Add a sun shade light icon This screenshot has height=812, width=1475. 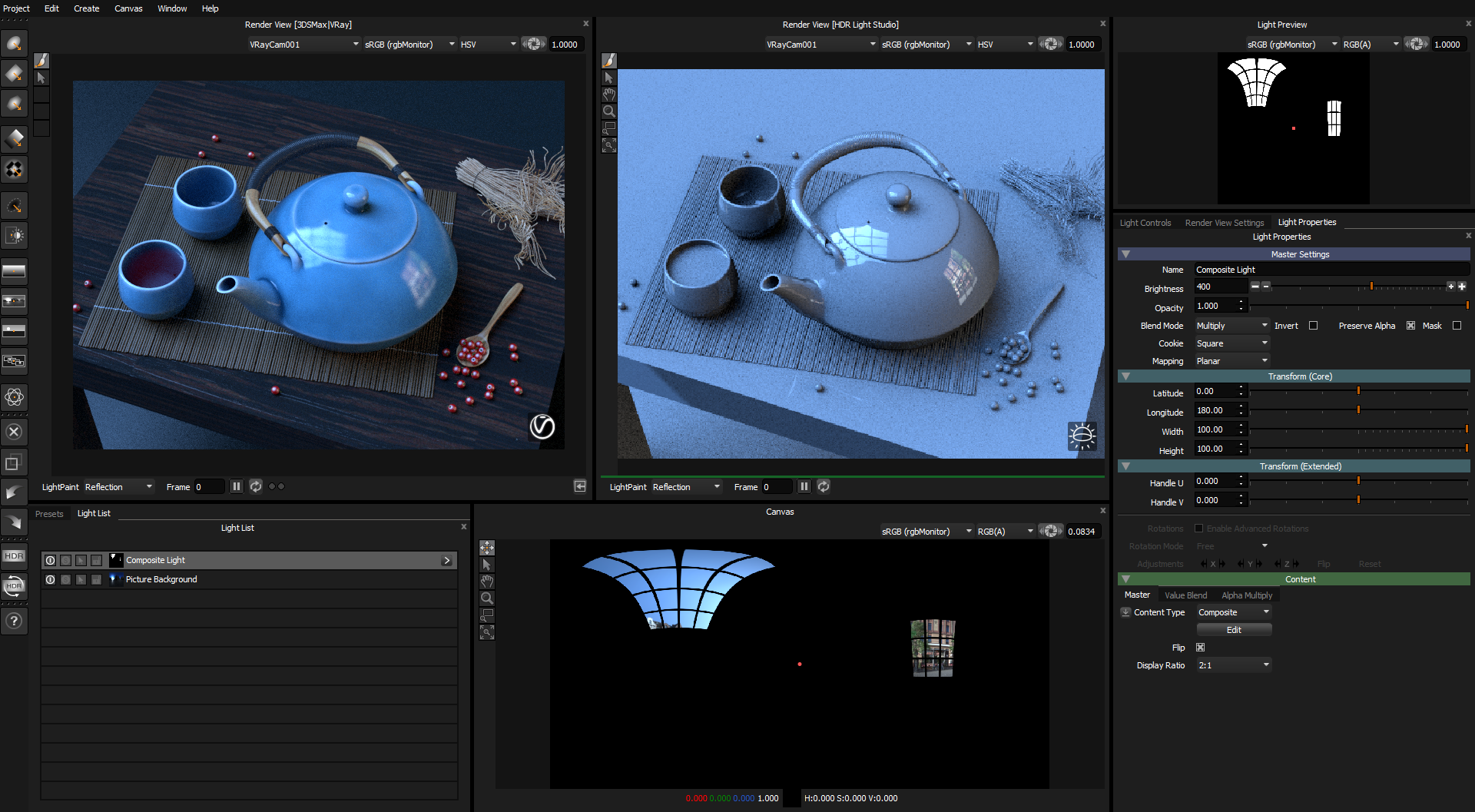[14, 235]
